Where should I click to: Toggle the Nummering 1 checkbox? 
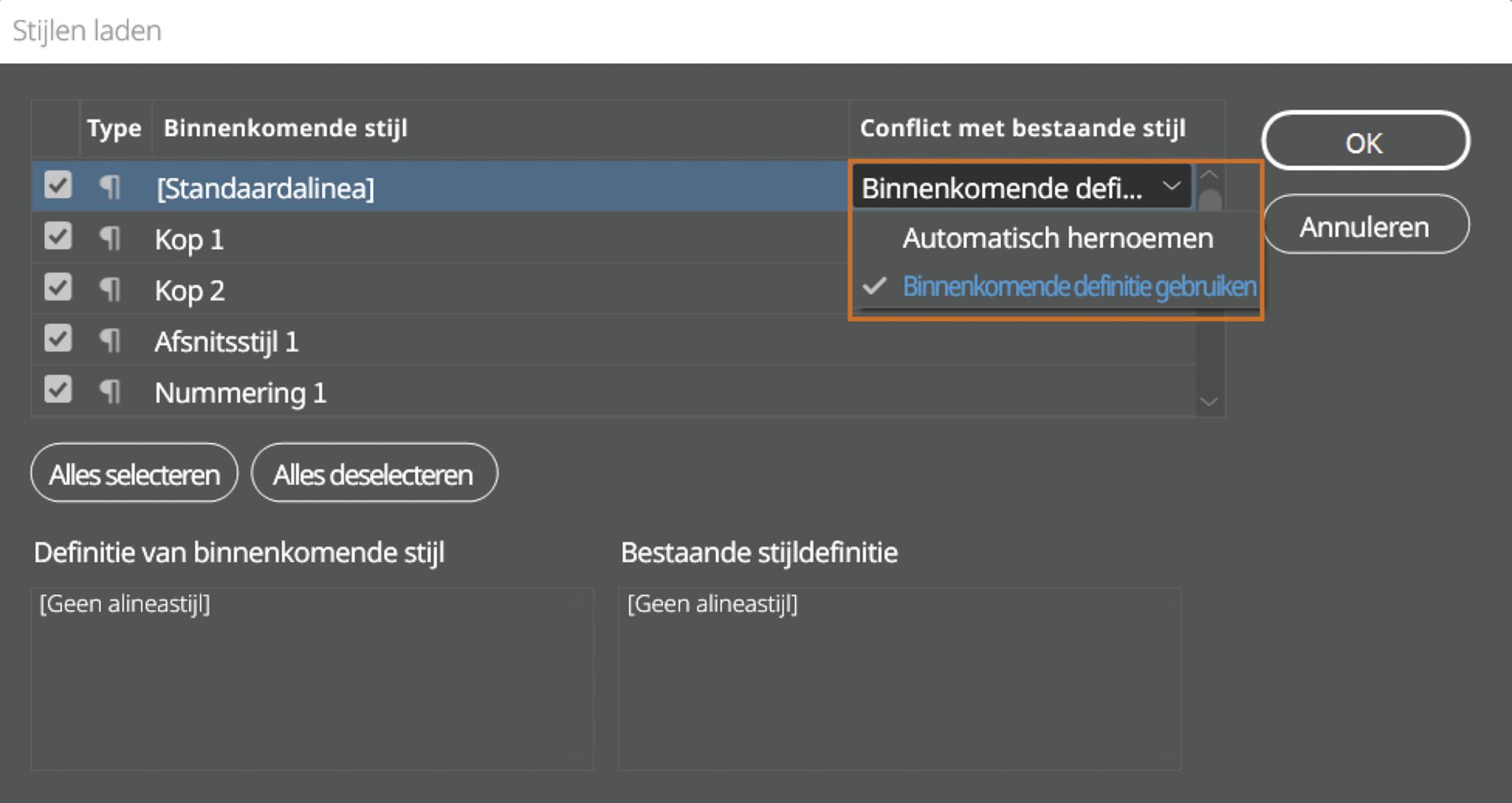click(x=57, y=390)
